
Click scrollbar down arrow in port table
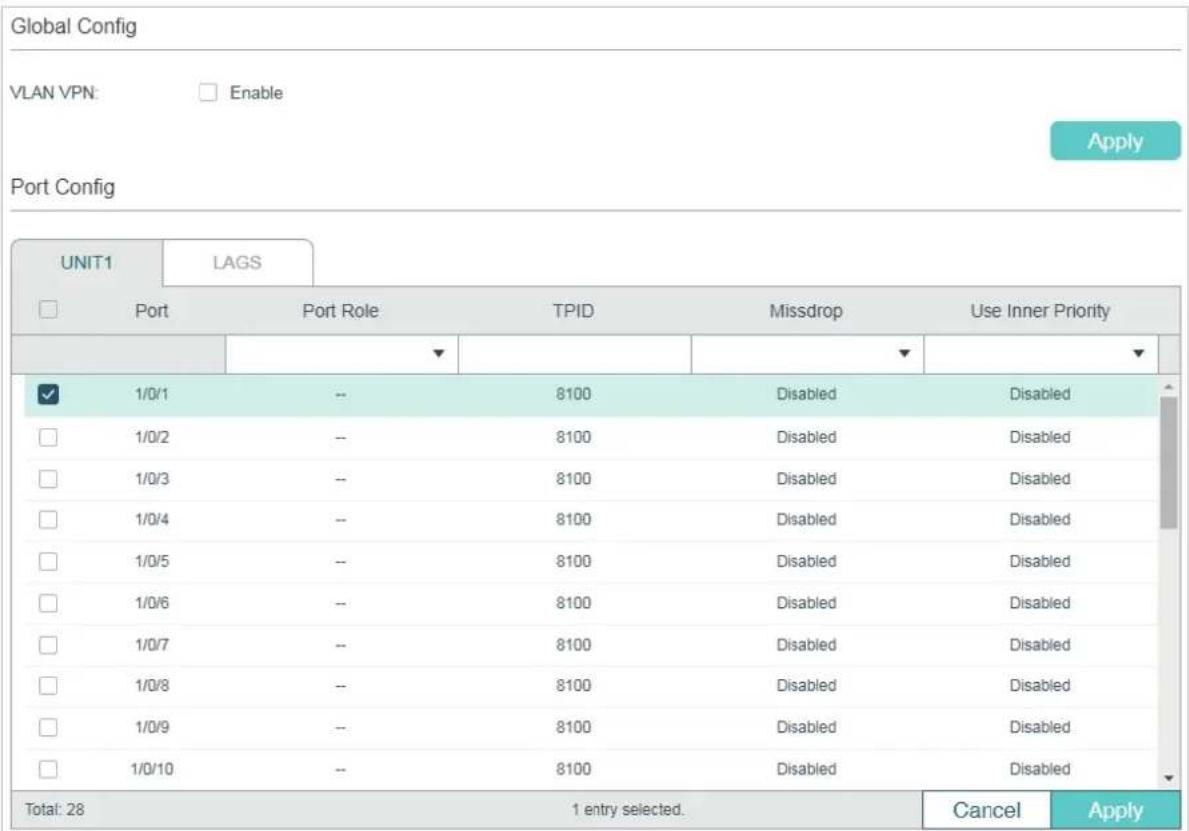pos(1169,778)
